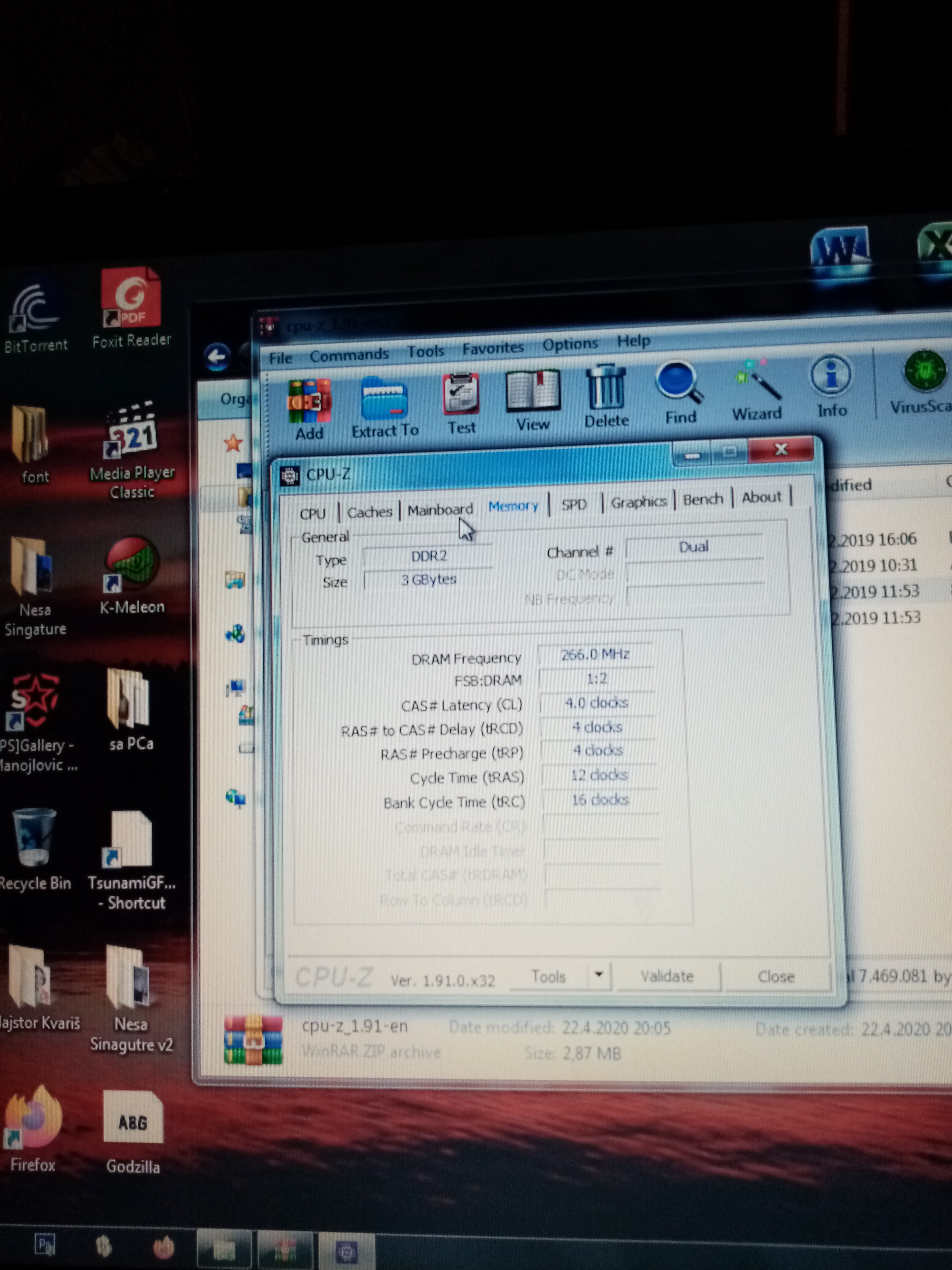This screenshot has height=1270, width=952.
Task: Click the Channel # field showing Dual
Action: (694, 546)
